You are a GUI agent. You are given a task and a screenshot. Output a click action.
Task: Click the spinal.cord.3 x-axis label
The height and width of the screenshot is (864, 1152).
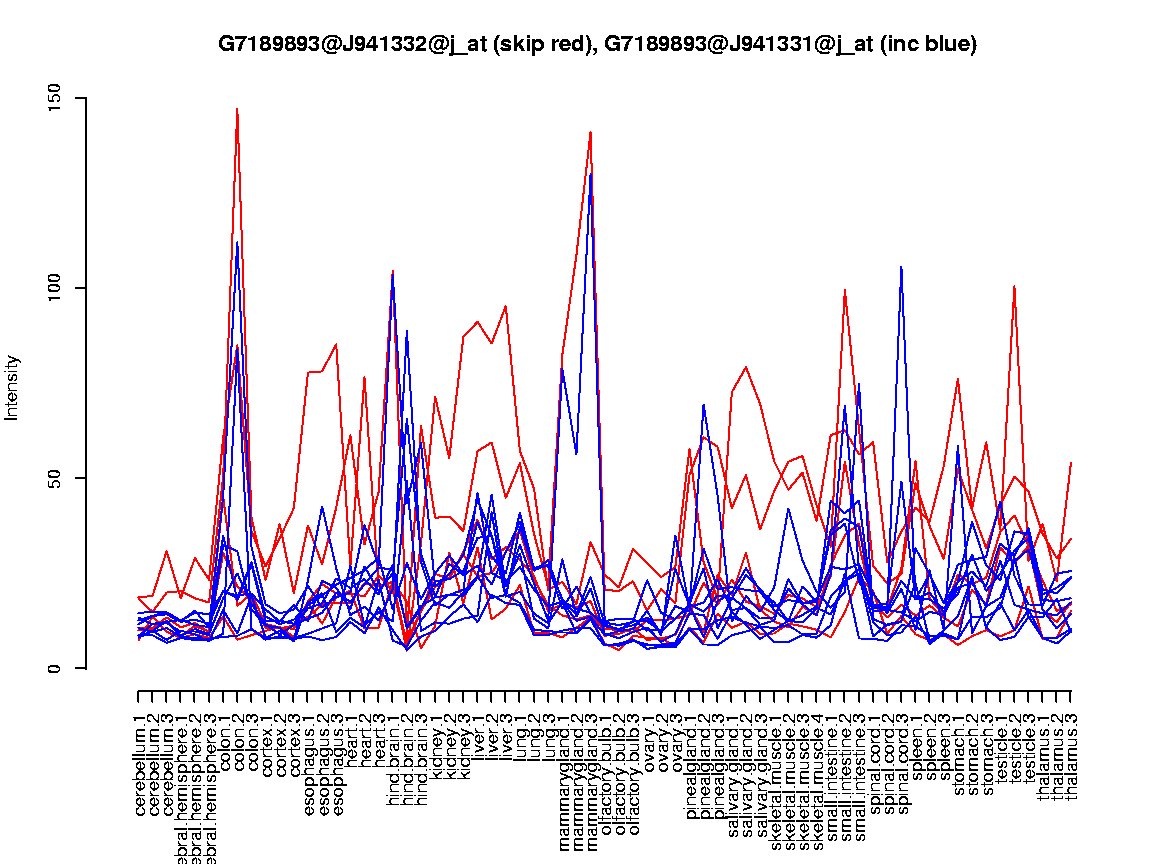pyautogui.click(x=903, y=752)
